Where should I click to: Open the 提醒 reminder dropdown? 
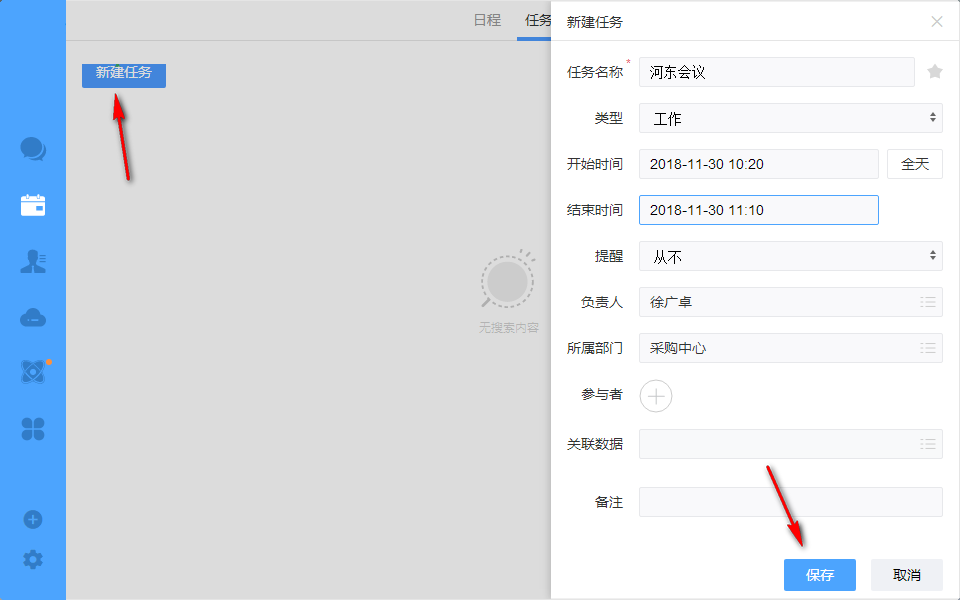point(790,256)
